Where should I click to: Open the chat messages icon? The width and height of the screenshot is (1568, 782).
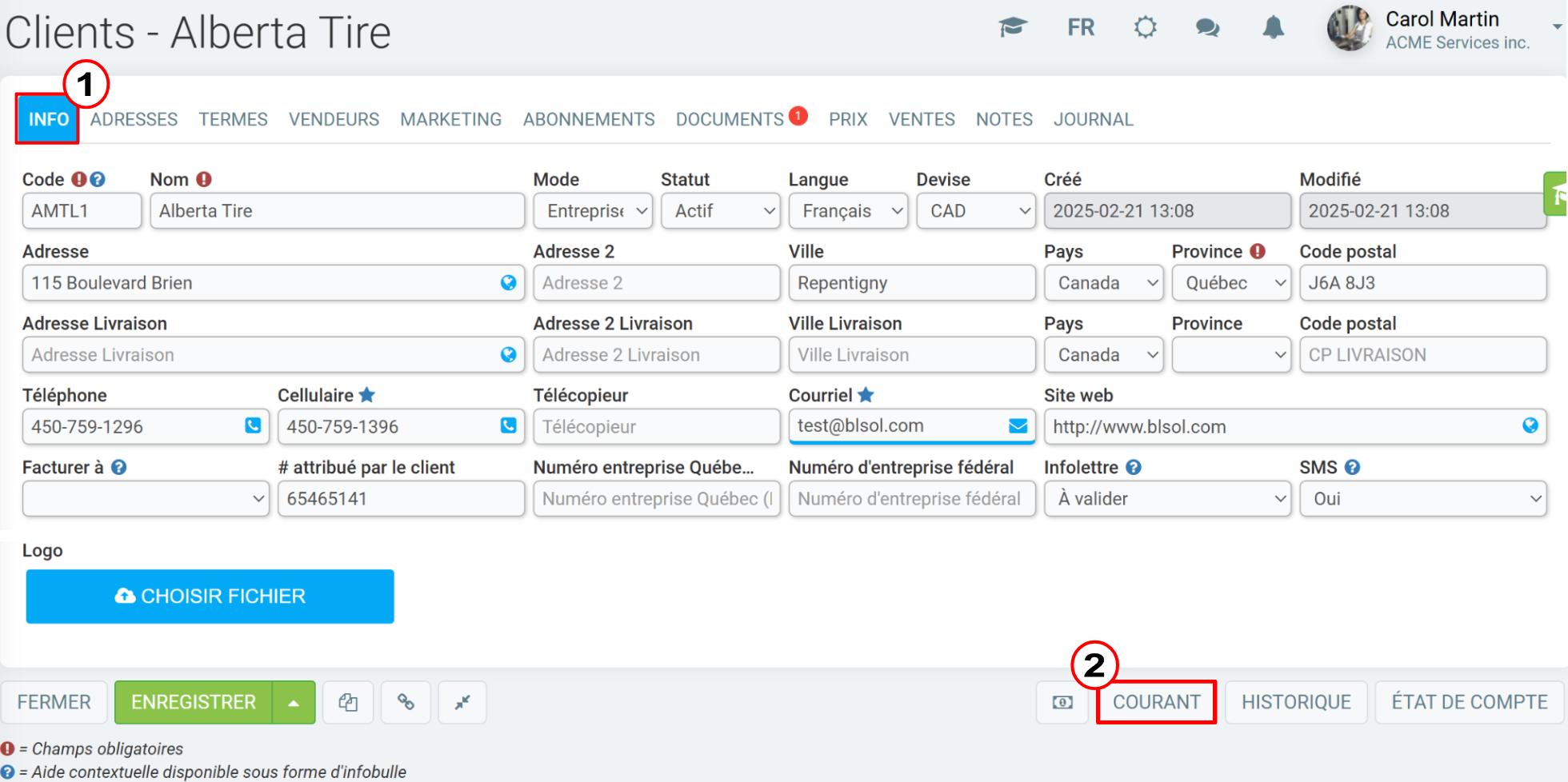click(x=1207, y=28)
